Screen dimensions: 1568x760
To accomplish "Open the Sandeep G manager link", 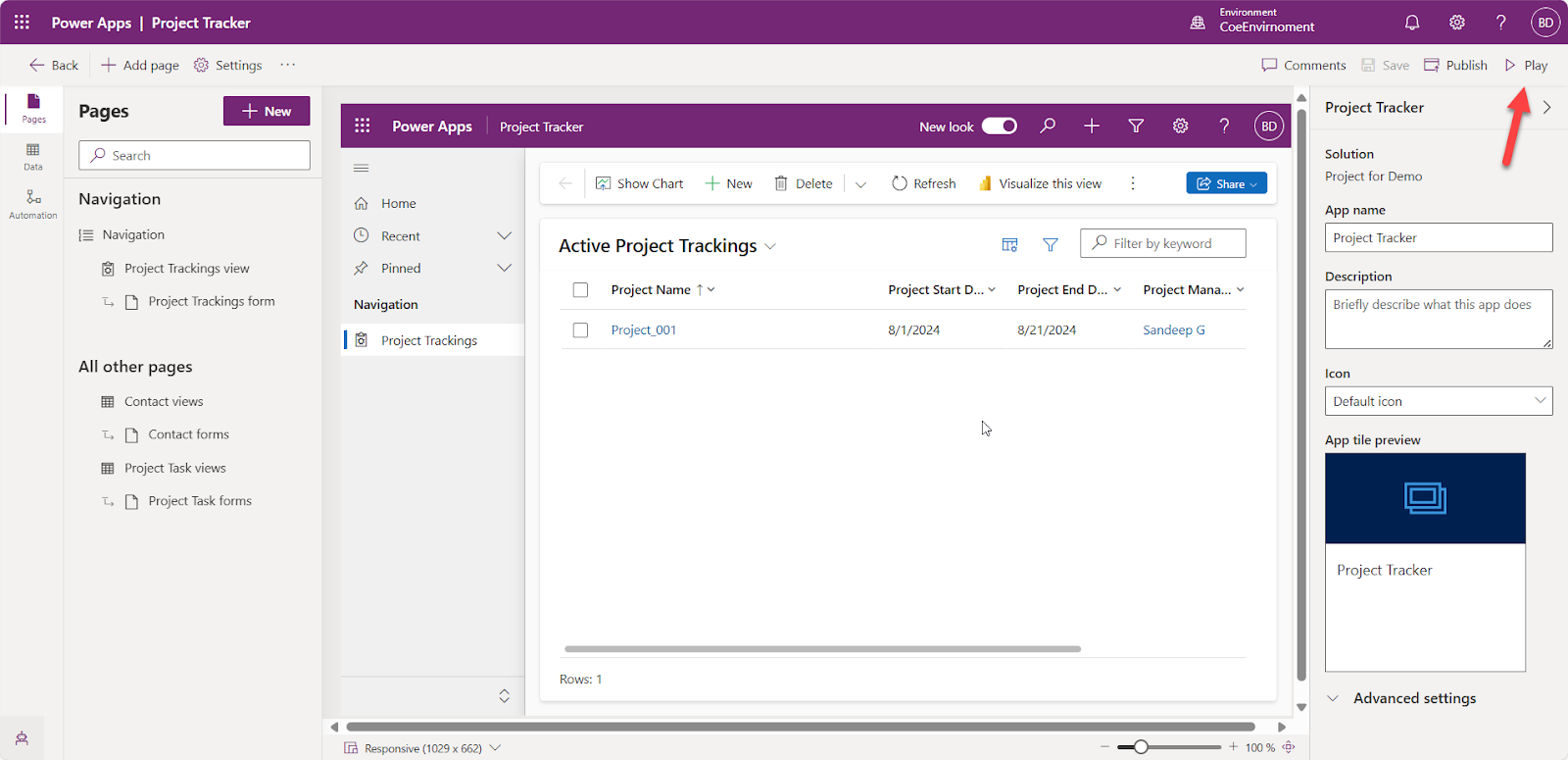I will click(1174, 330).
